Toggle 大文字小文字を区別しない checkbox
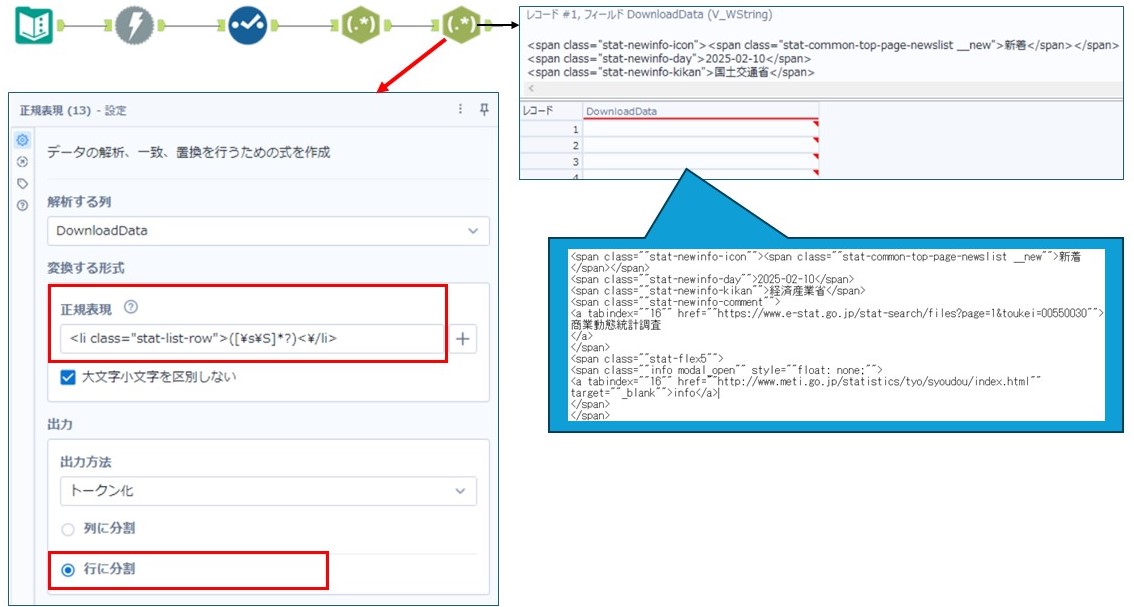1134x607 pixels. [x=68, y=377]
